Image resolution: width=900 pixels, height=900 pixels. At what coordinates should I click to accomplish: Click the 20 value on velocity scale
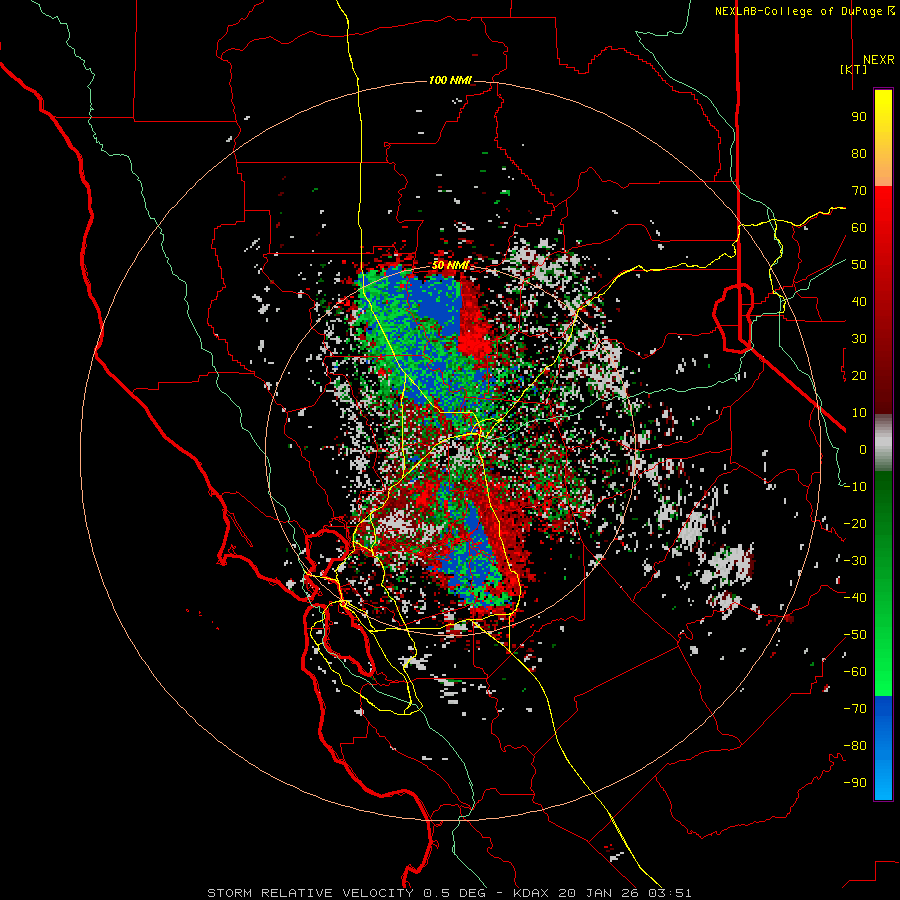859,375
